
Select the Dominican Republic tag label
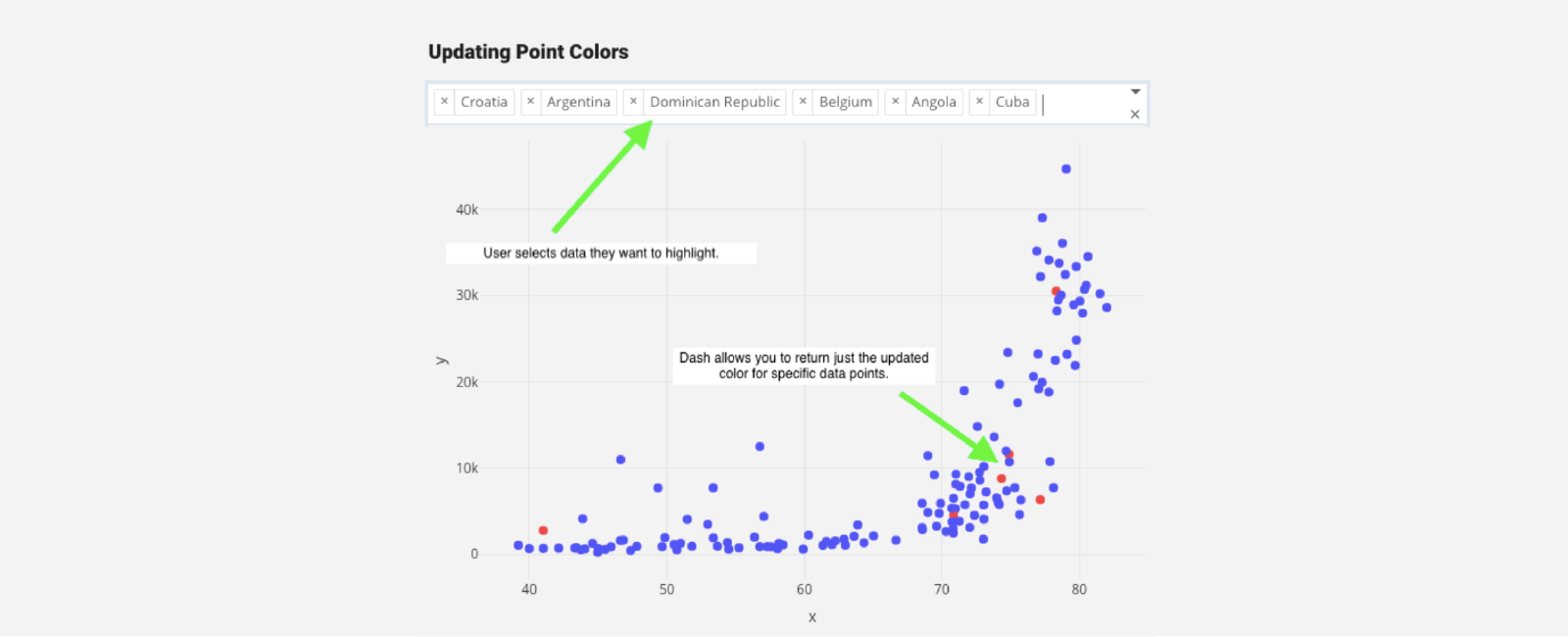[714, 102]
